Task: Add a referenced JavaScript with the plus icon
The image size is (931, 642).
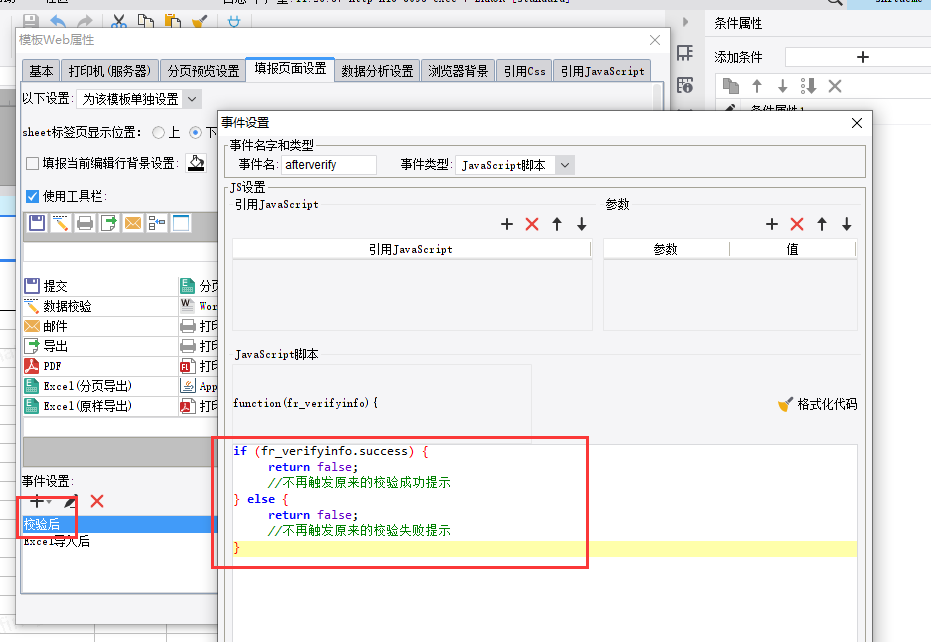Action: (506, 224)
